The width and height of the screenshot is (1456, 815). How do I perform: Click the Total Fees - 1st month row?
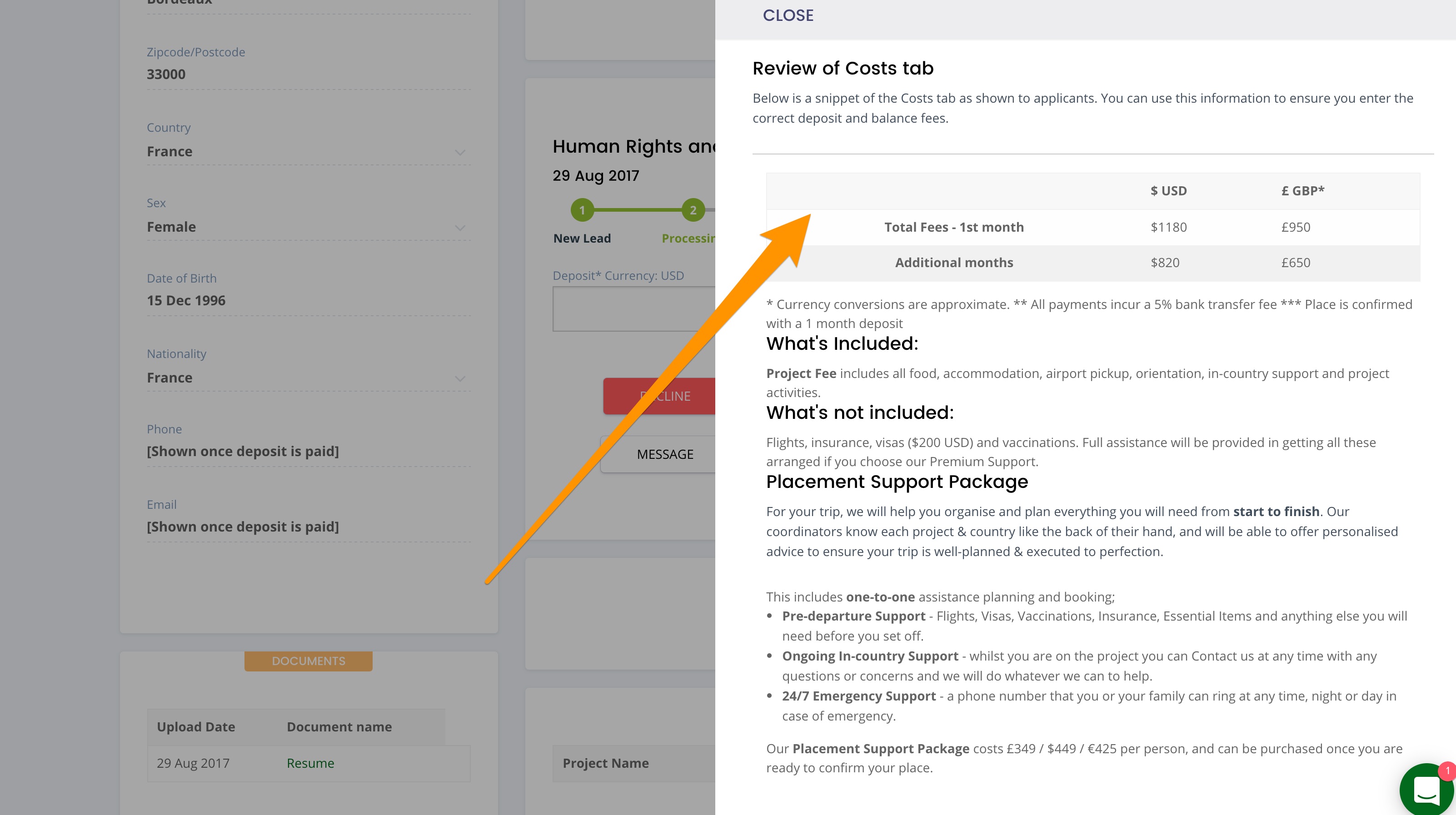coord(953,227)
